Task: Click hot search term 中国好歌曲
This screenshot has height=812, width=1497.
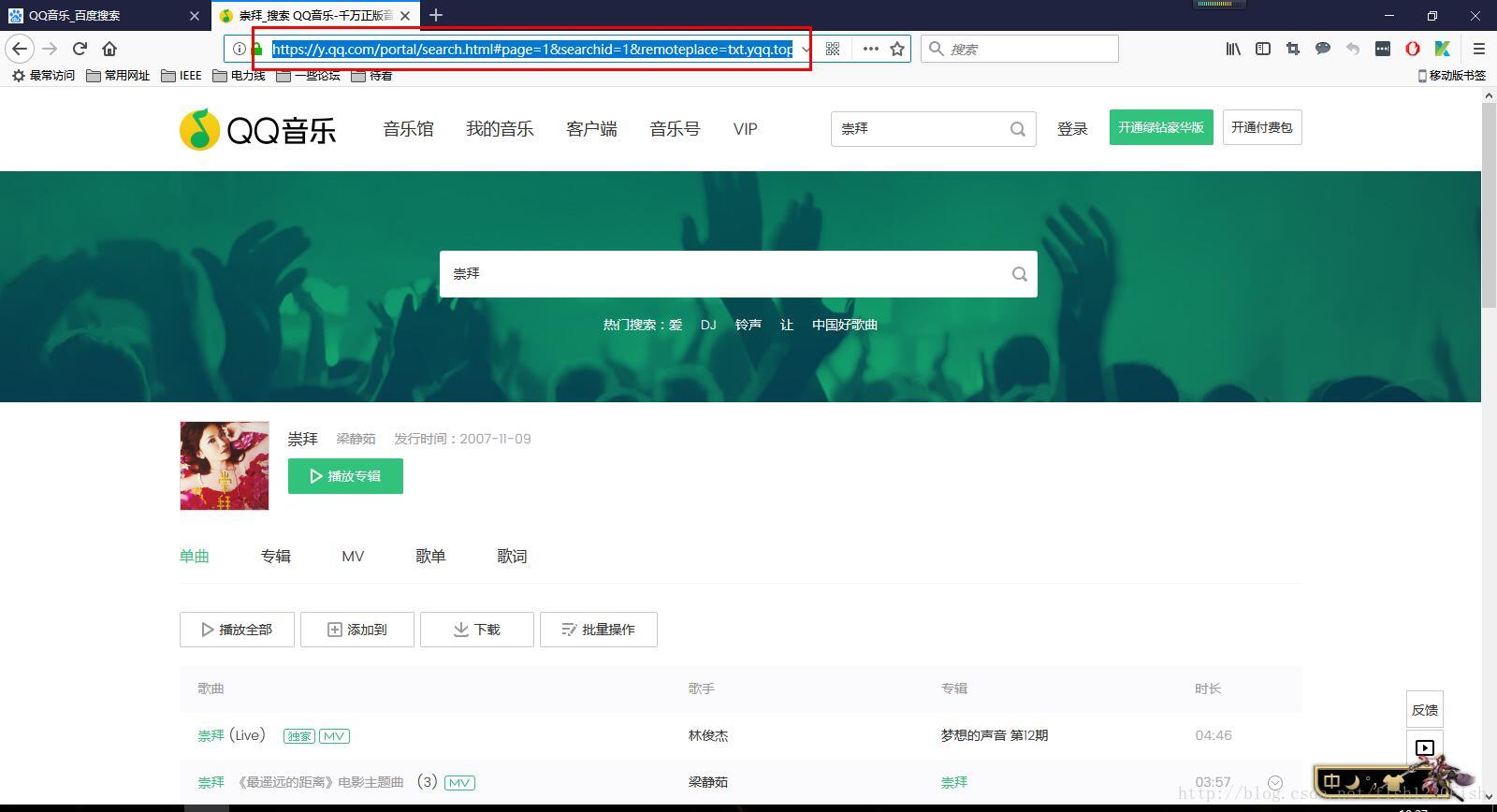Action: [x=845, y=325]
